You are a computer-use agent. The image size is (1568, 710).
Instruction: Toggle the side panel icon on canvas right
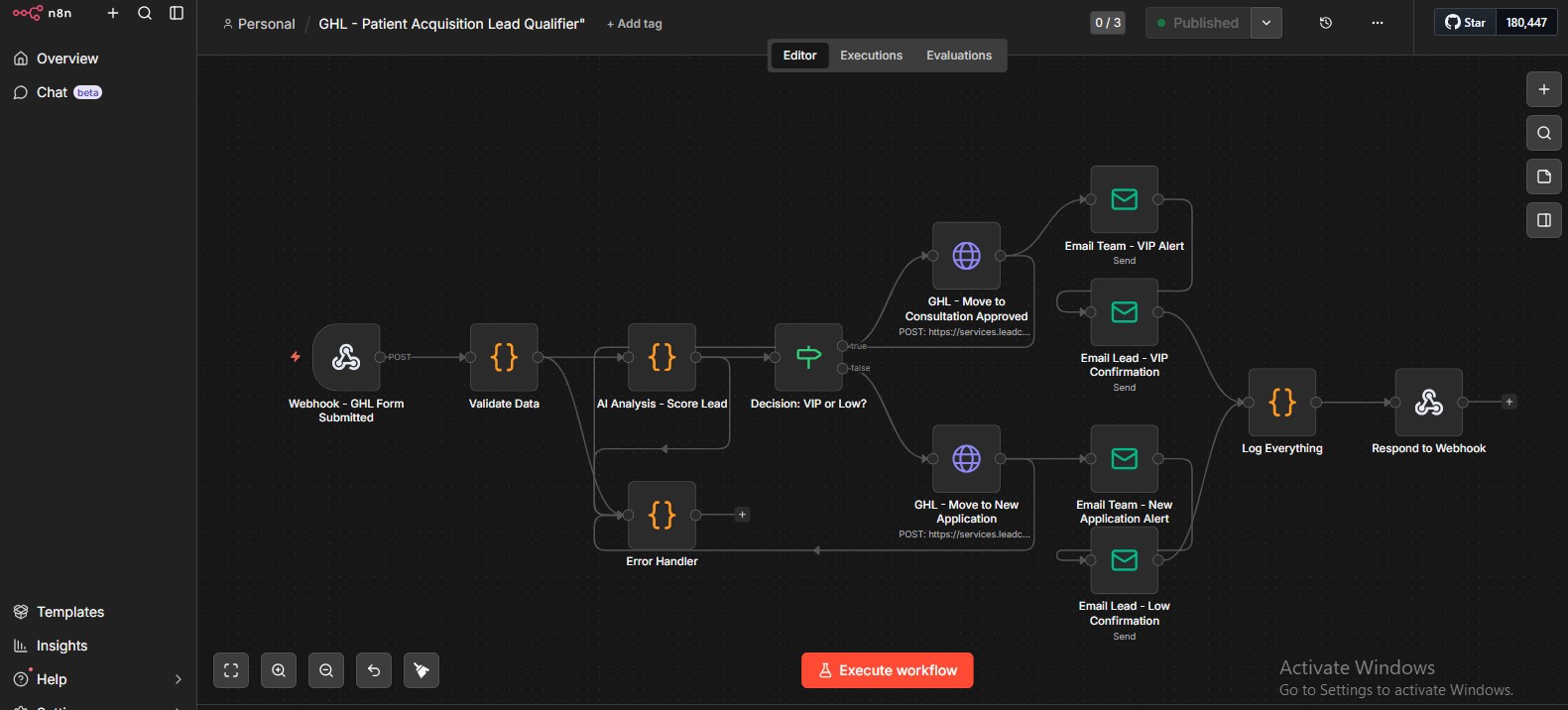1544,220
